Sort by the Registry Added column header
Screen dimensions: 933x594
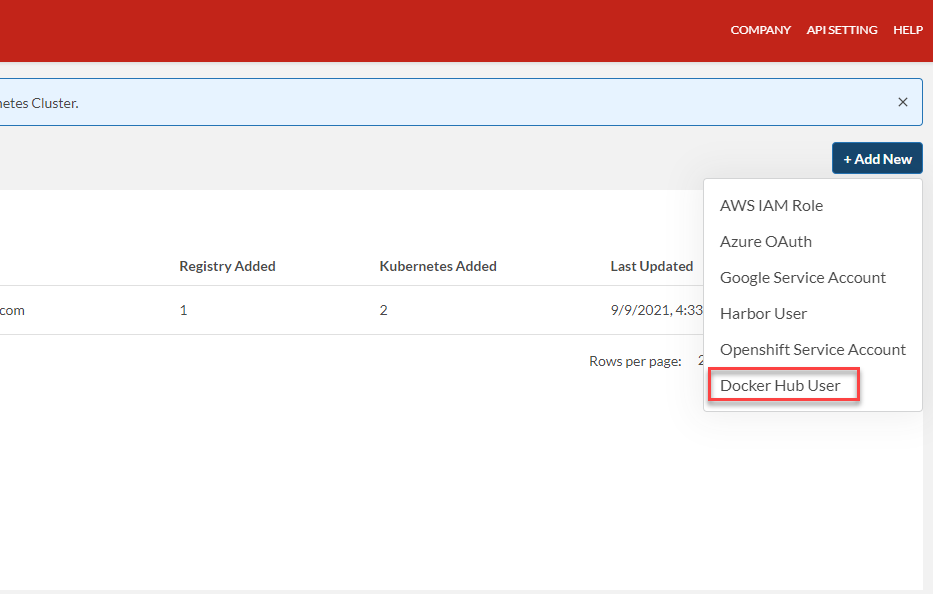click(x=227, y=266)
